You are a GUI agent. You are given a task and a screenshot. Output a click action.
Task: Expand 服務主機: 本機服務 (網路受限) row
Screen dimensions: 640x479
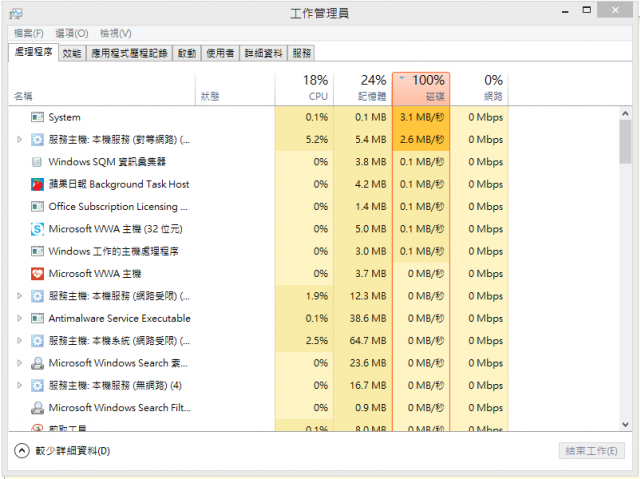tap(19, 296)
